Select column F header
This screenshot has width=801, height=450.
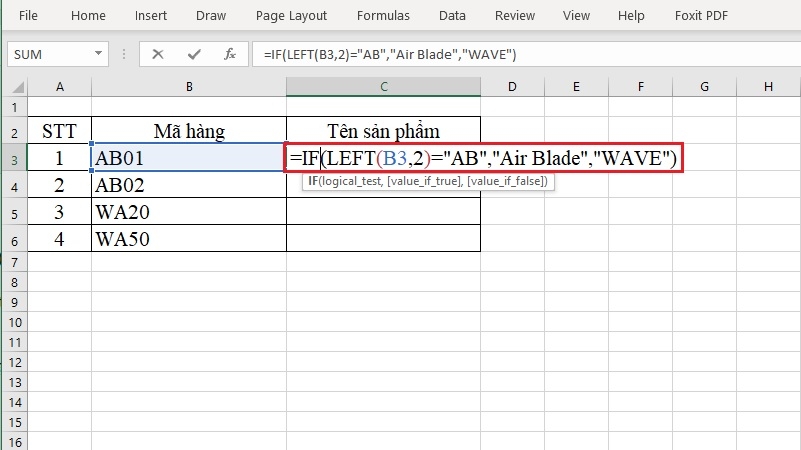point(641,87)
